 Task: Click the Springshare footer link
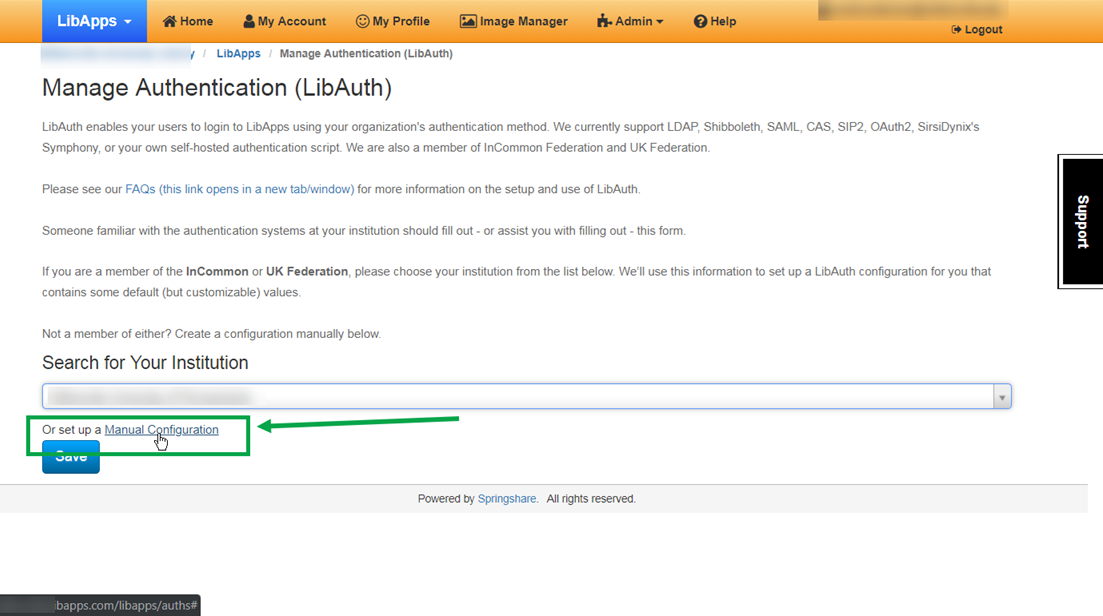[507, 498]
